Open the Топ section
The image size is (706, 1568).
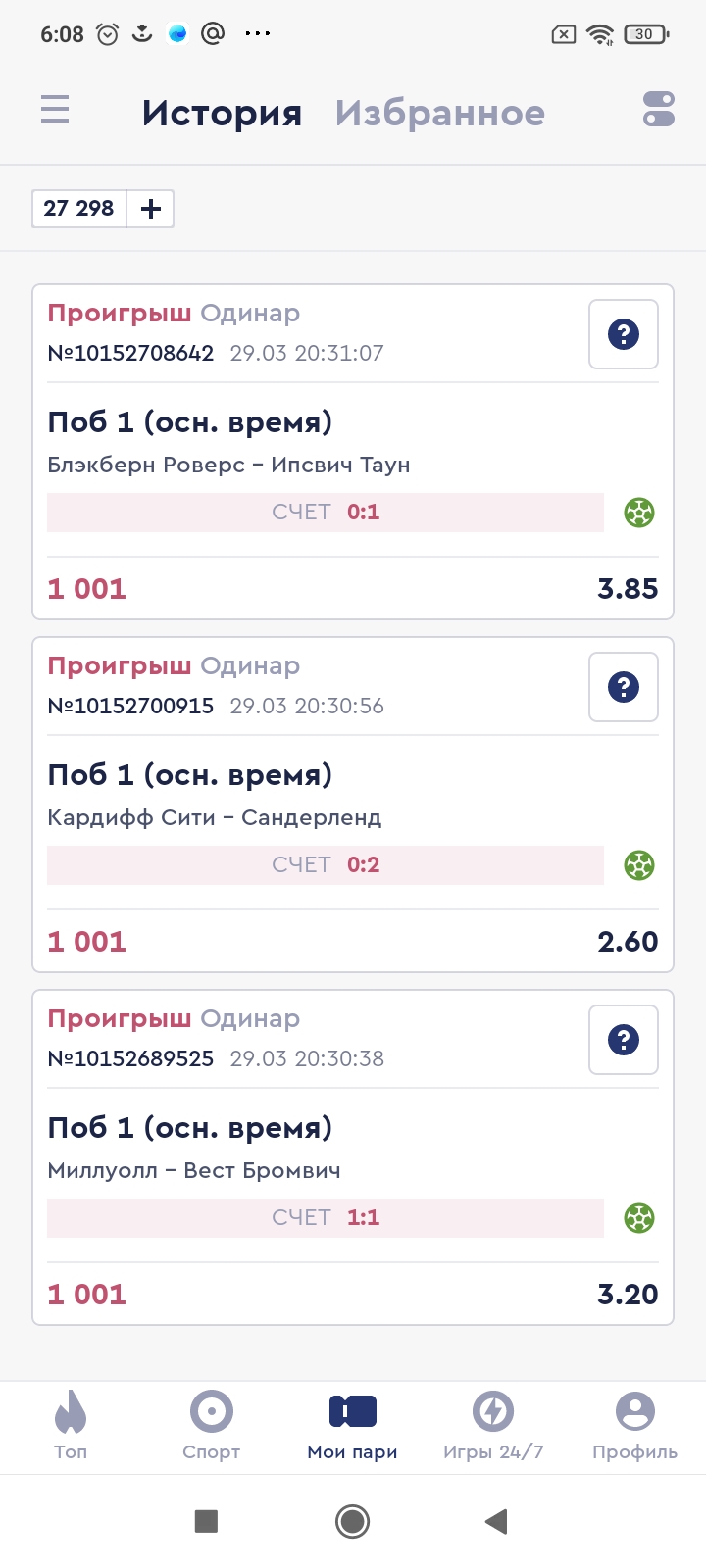click(x=71, y=1425)
